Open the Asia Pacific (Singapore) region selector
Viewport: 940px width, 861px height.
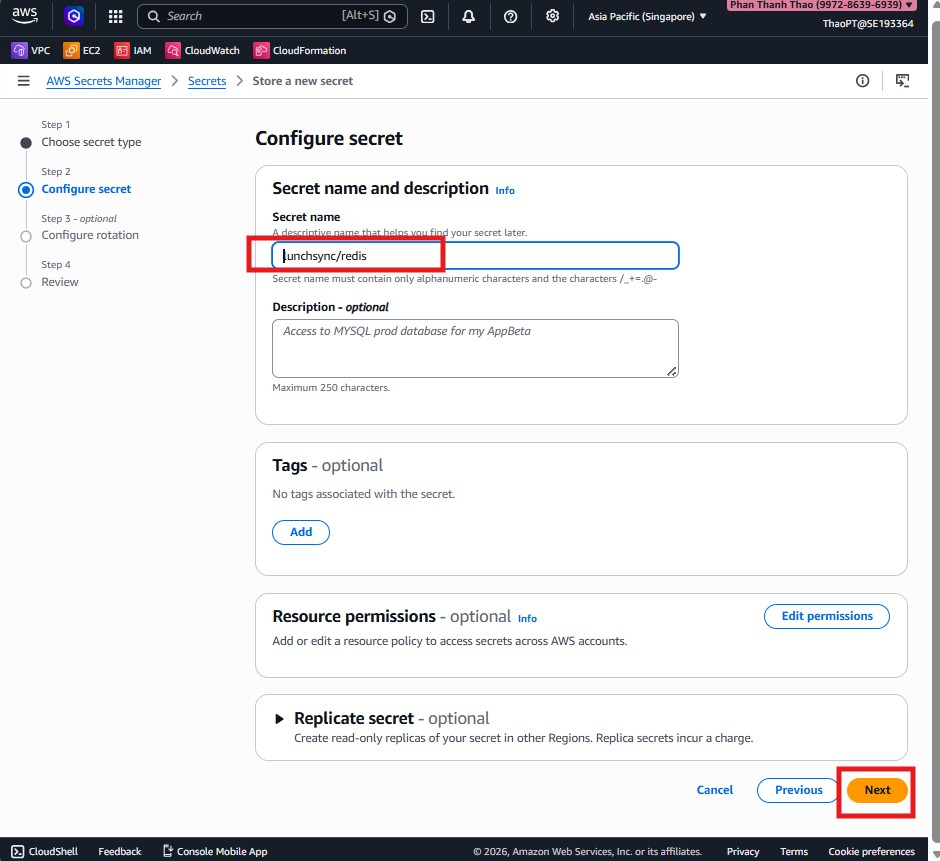click(x=645, y=16)
